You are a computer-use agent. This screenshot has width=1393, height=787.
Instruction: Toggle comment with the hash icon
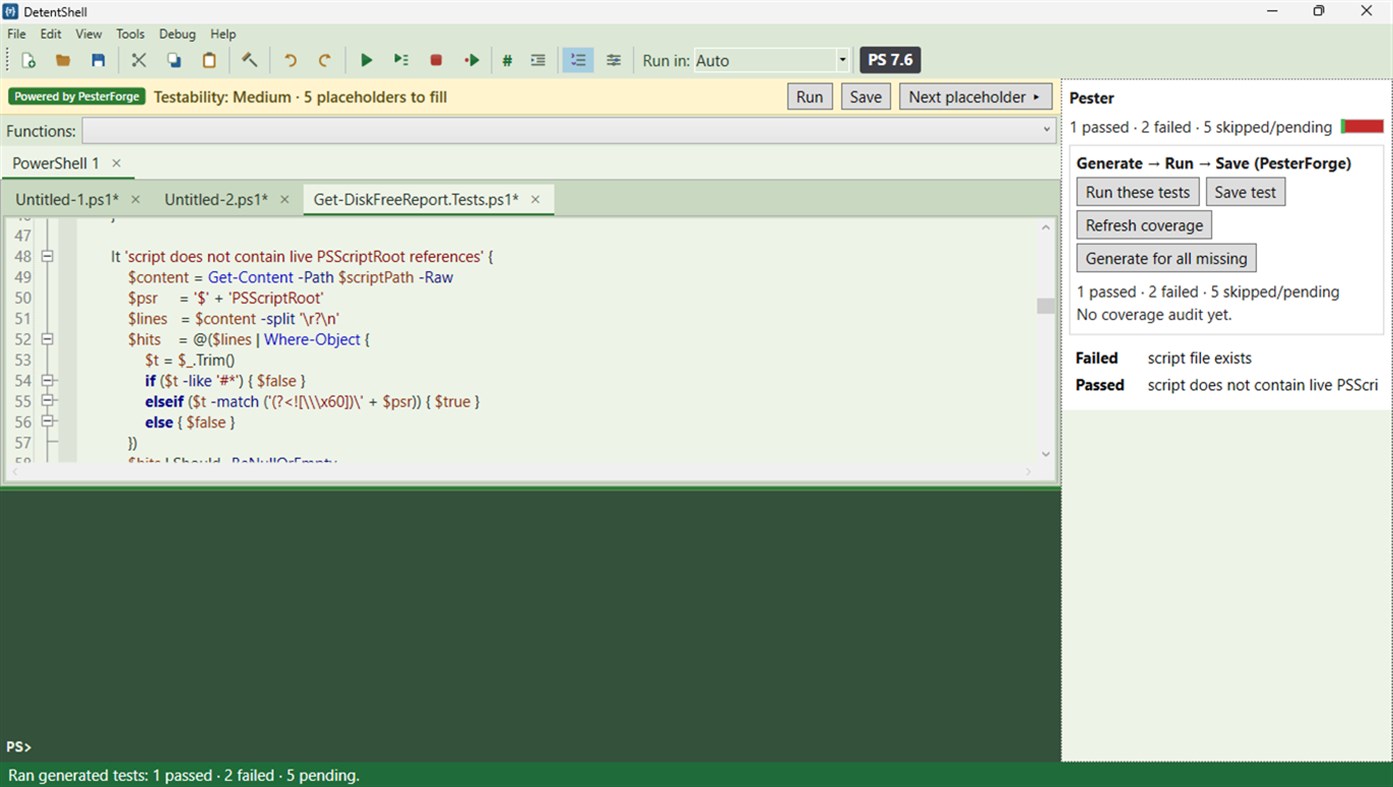click(x=507, y=60)
